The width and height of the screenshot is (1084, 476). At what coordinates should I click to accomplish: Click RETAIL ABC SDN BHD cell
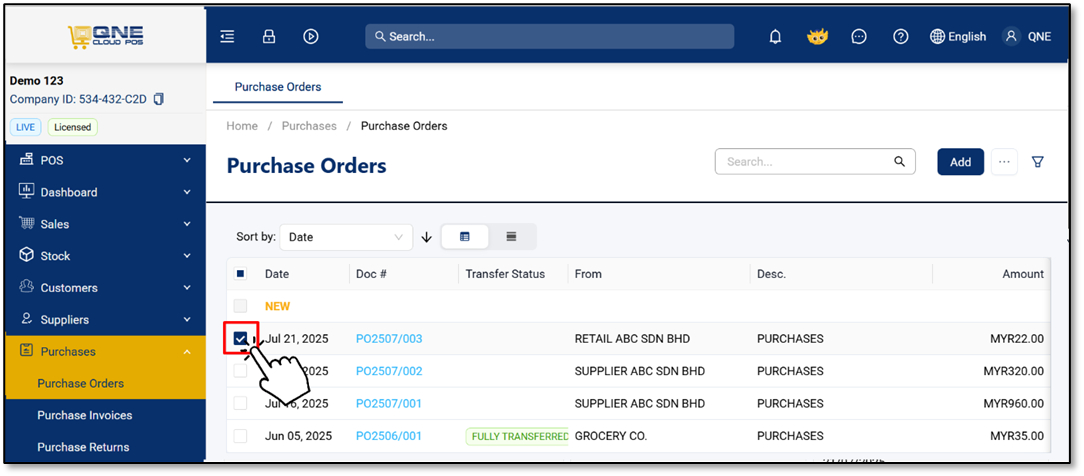point(632,339)
